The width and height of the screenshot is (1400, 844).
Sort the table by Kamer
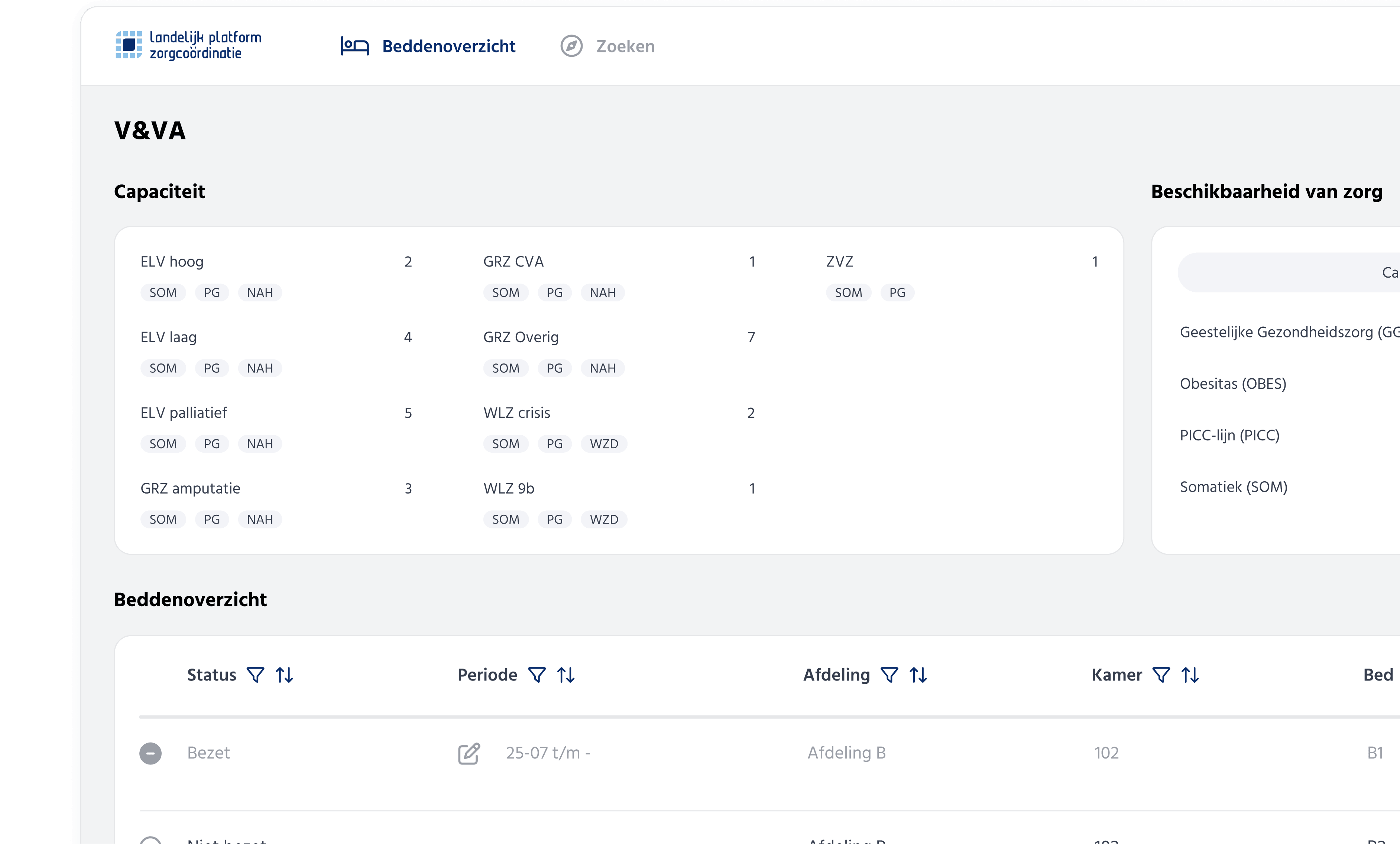click(x=1190, y=675)
